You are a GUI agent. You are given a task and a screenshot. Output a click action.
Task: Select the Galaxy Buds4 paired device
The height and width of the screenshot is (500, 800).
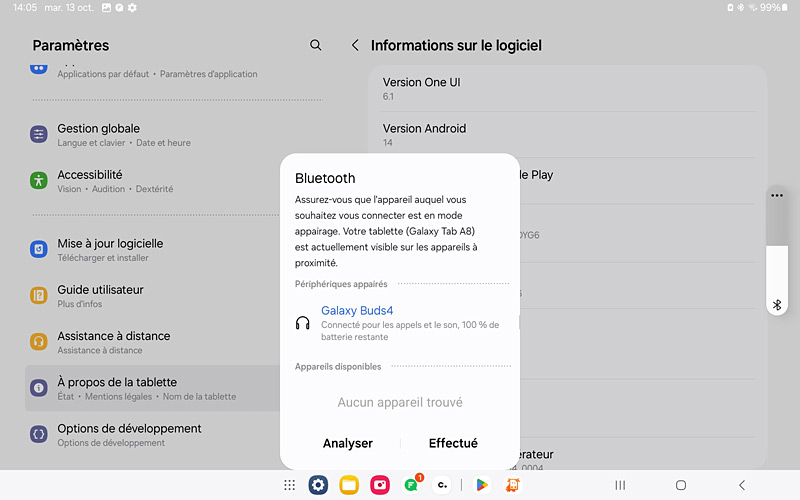[x=400, y=323]
